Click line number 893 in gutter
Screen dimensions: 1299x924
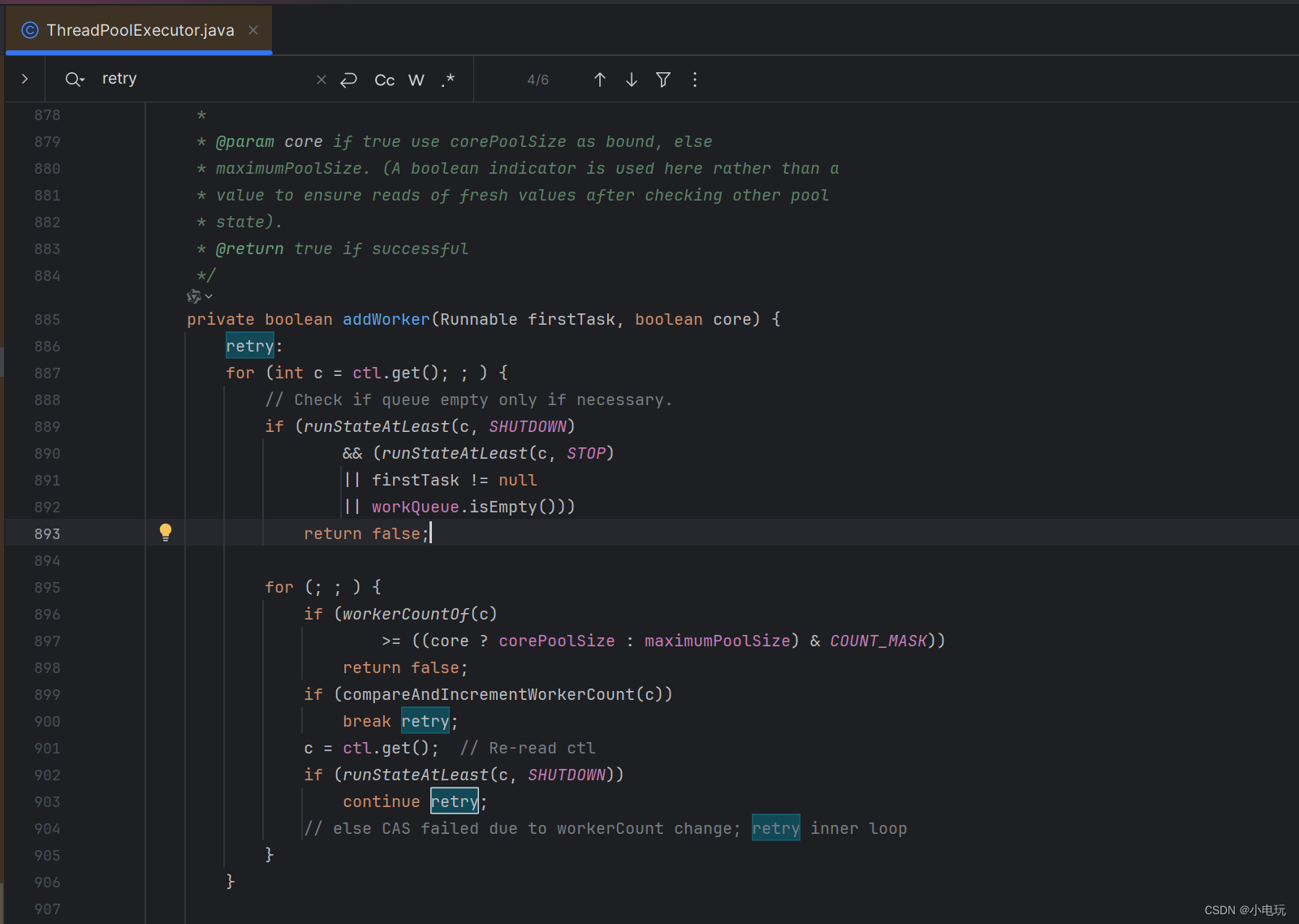click(x=47, y=533)
